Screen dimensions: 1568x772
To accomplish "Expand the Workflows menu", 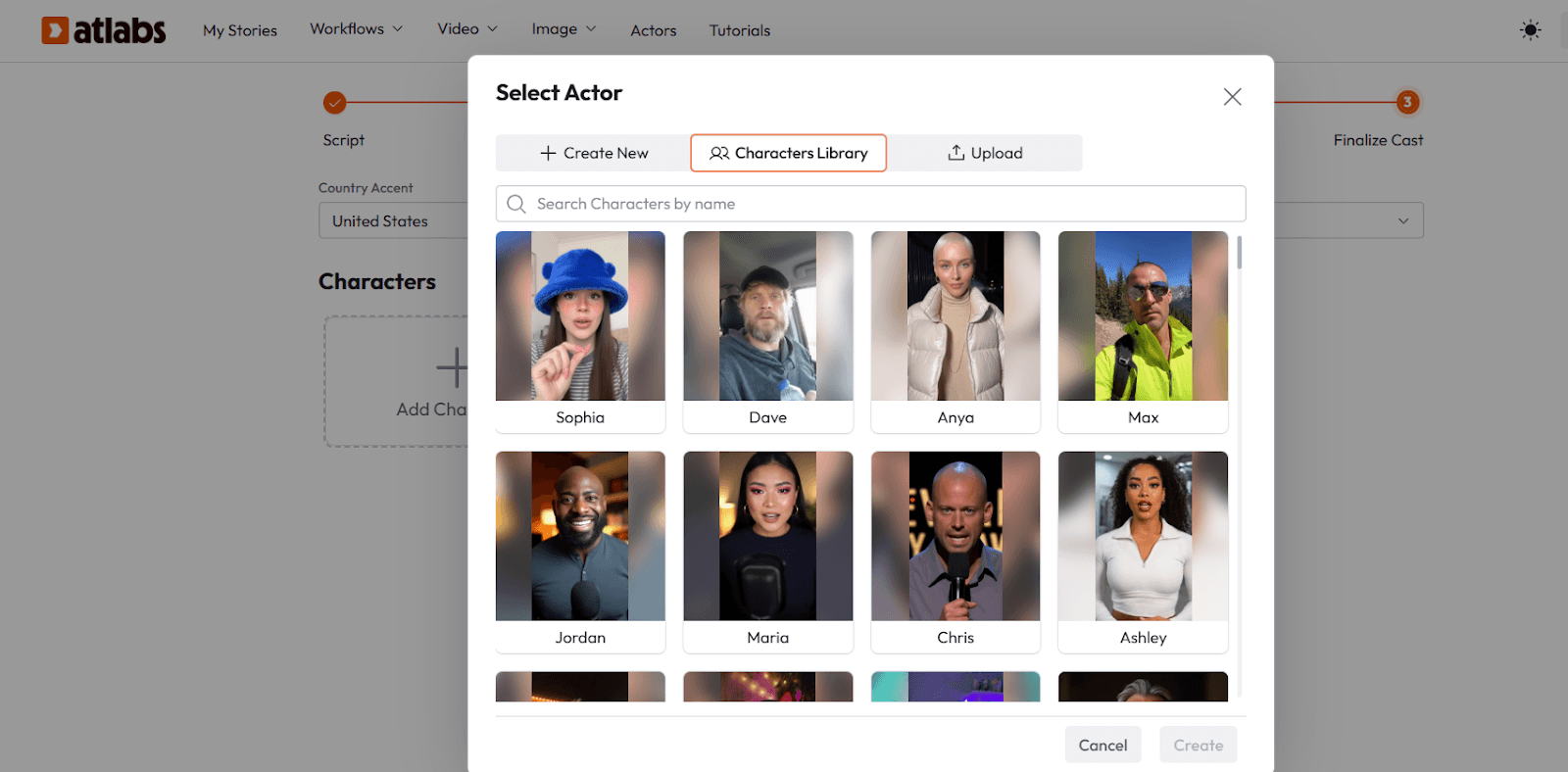I will [357, 29].
